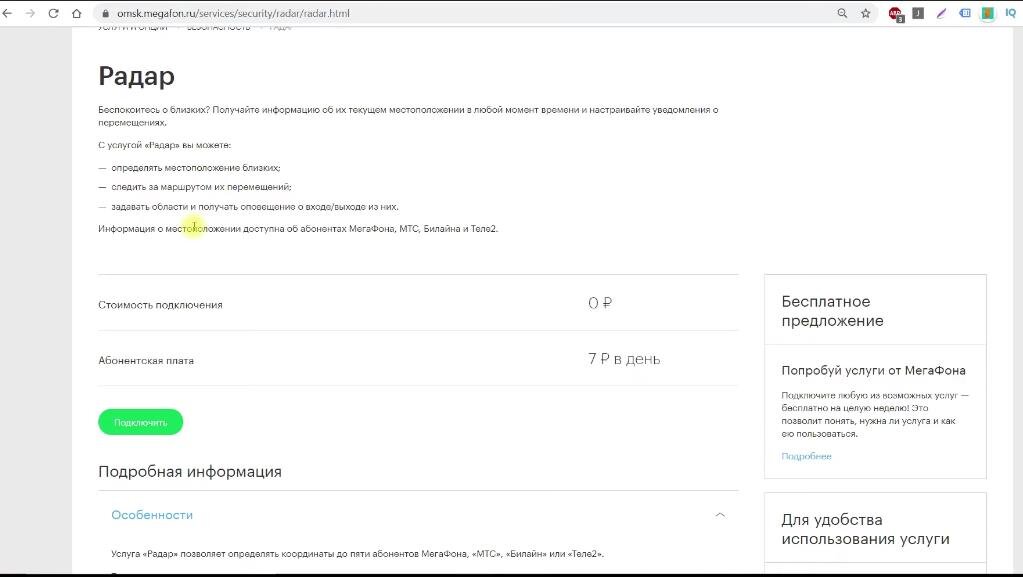Bookmark this page with the star icon
The width and height of the screenshot is (1023, 577).
866,13
